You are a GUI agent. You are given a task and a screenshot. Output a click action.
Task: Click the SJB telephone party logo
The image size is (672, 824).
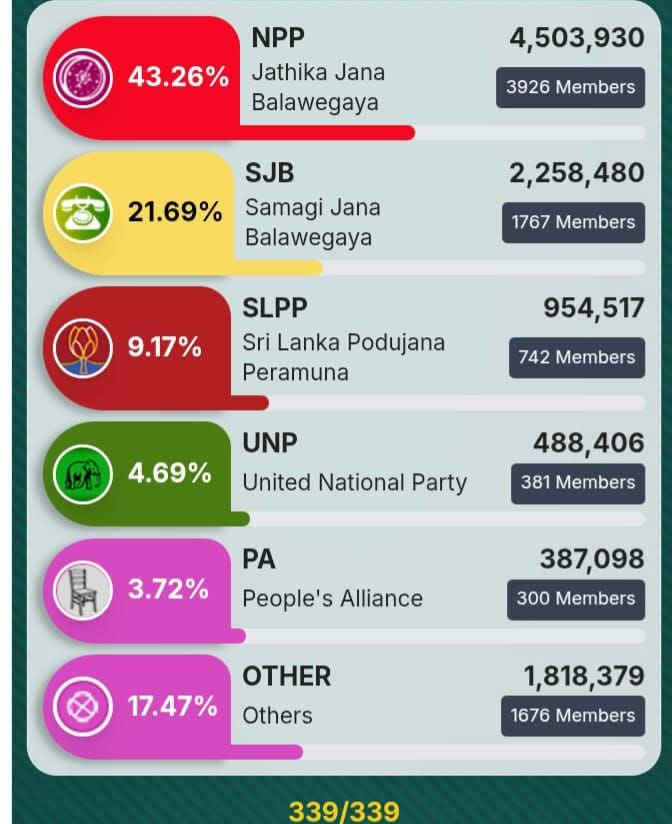(83, 213)
